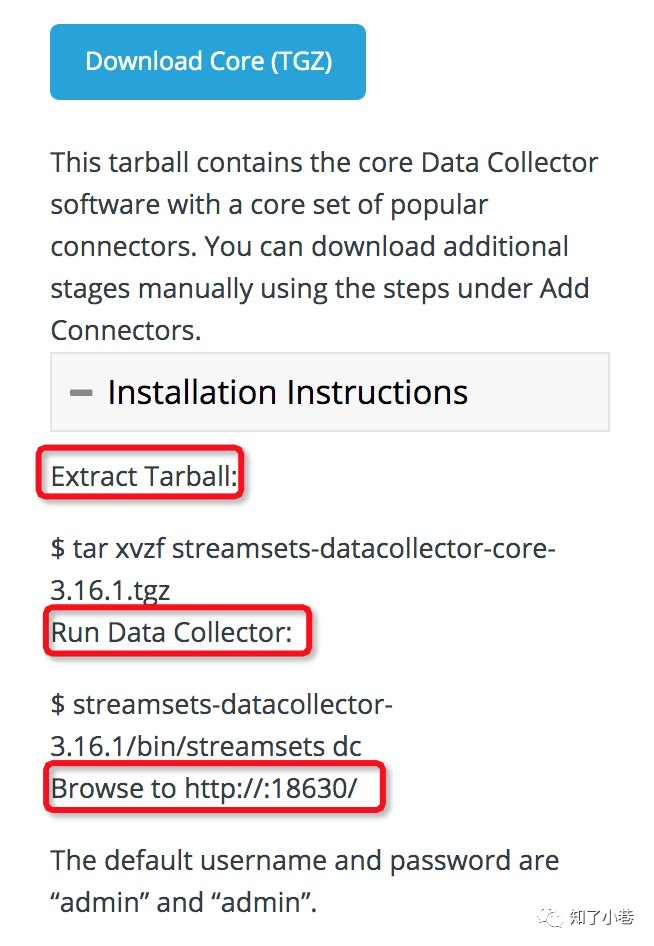Click the tar xvzf command line

coord(303,548)
